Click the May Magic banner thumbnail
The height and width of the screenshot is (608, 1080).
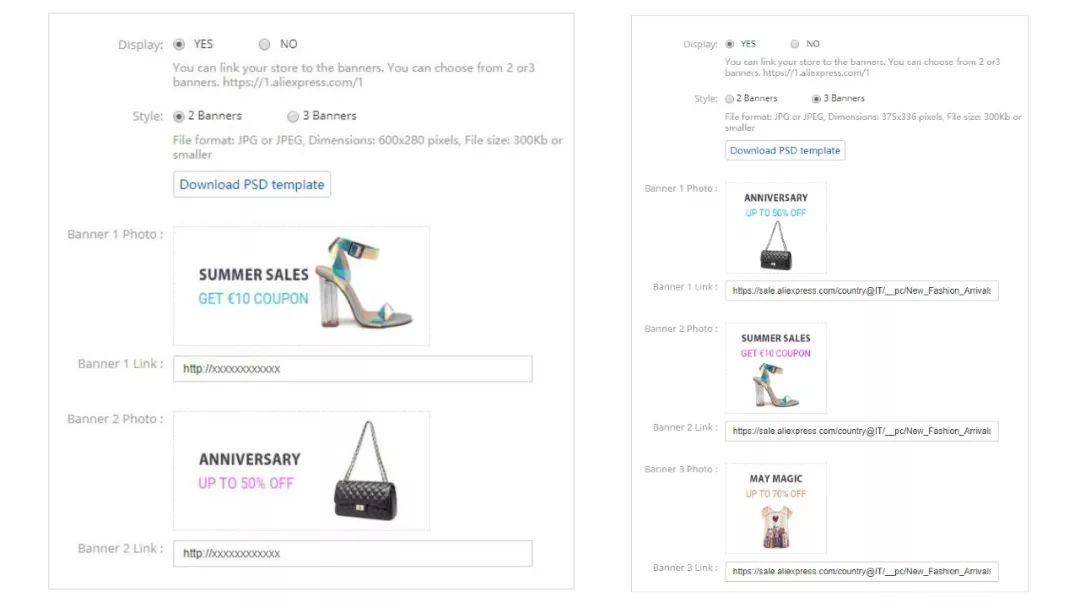776,508
